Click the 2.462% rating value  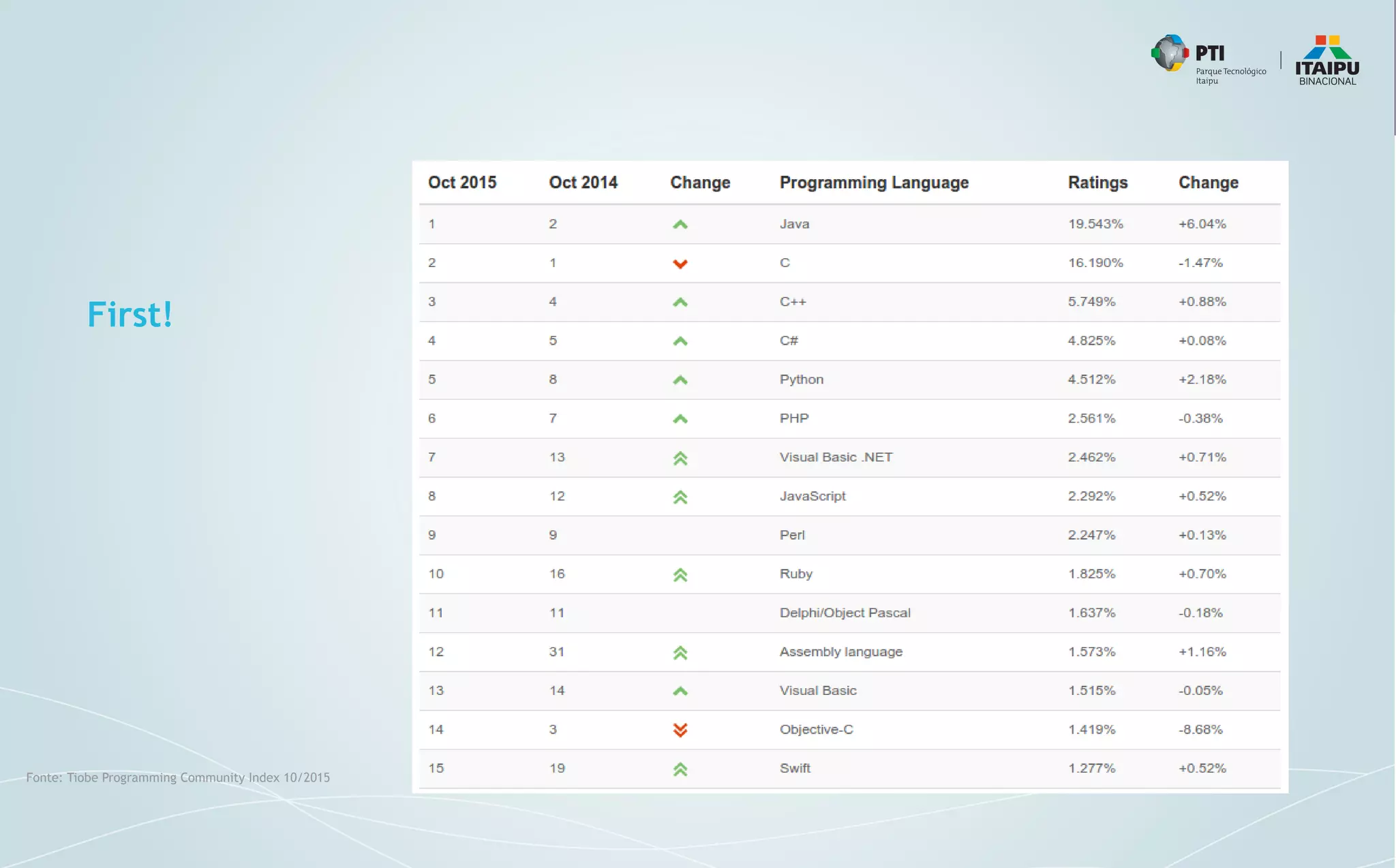pos(1091,457)
